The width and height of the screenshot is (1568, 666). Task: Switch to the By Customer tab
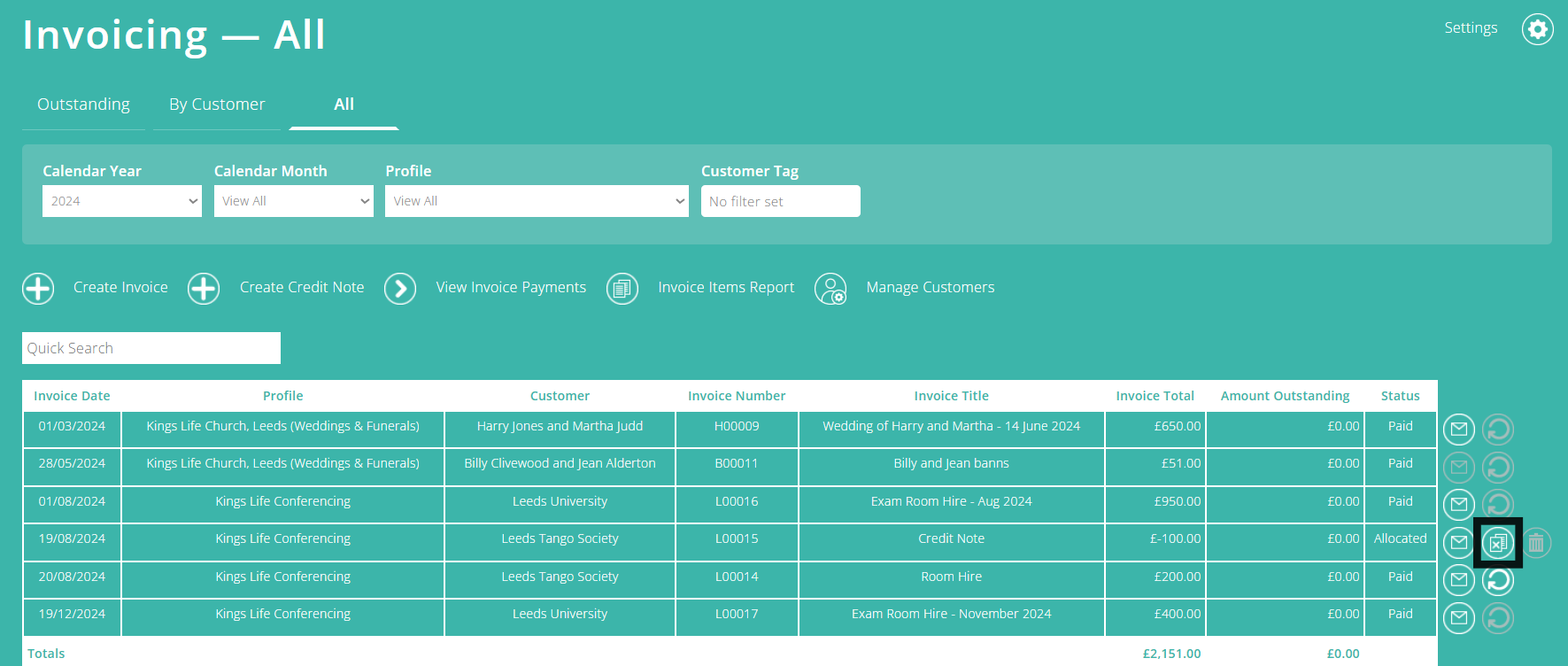coord(217,105)
